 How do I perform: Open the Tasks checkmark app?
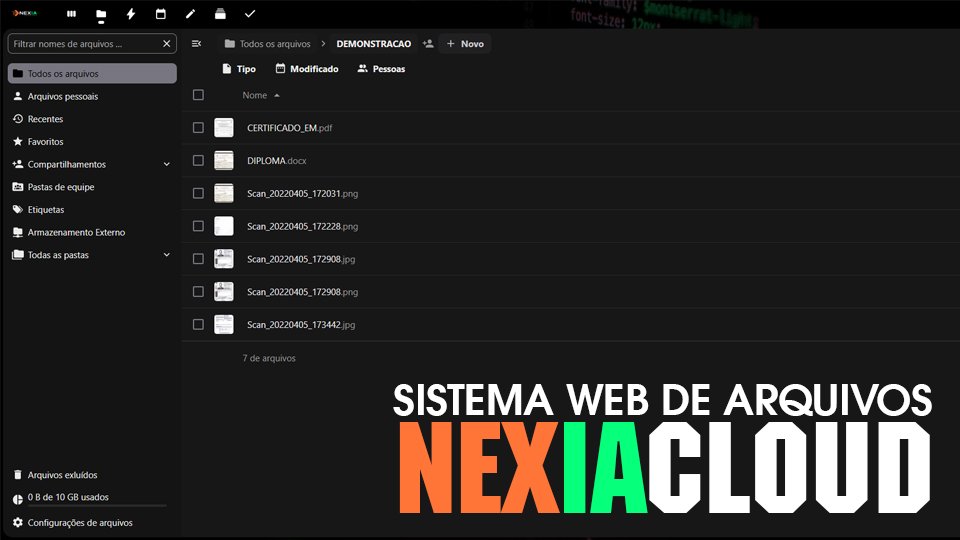tap(250, 14)
